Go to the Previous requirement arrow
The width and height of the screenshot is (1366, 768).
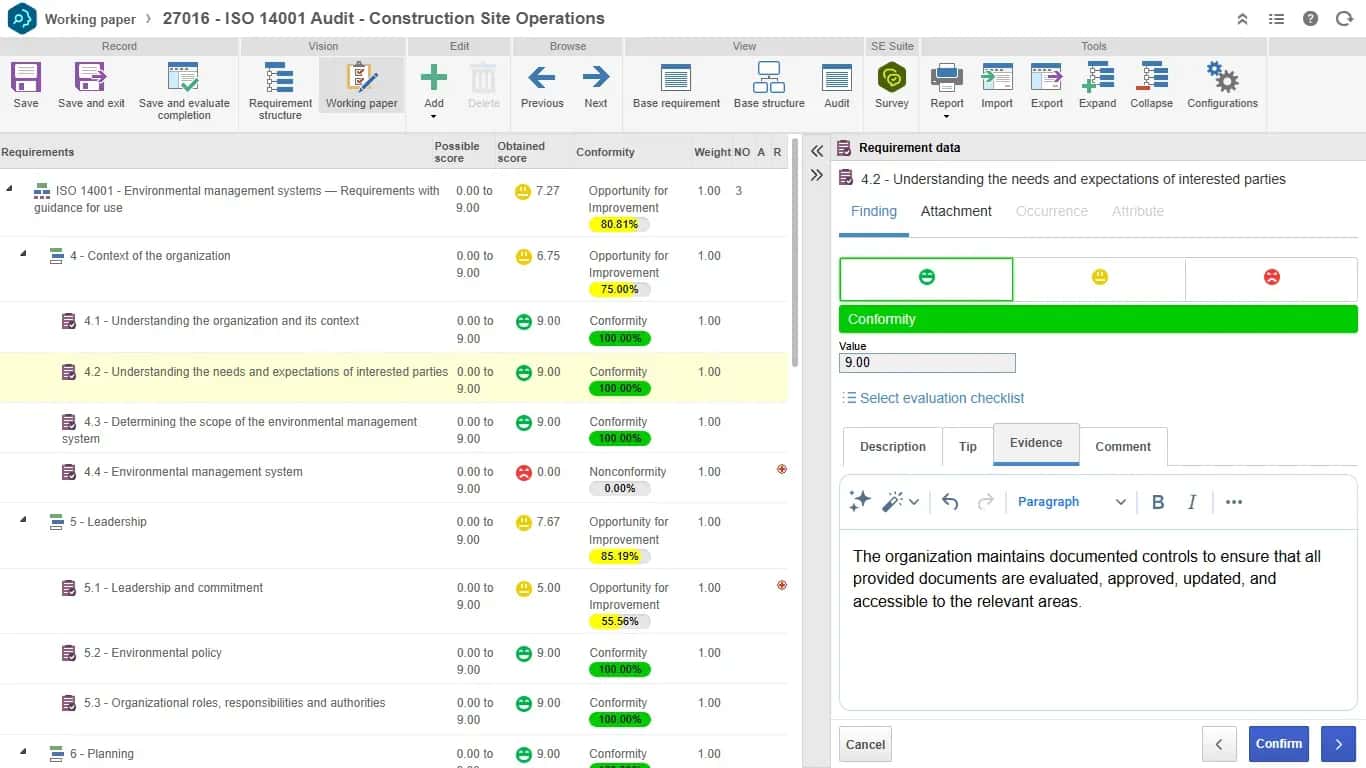(542, 77)
